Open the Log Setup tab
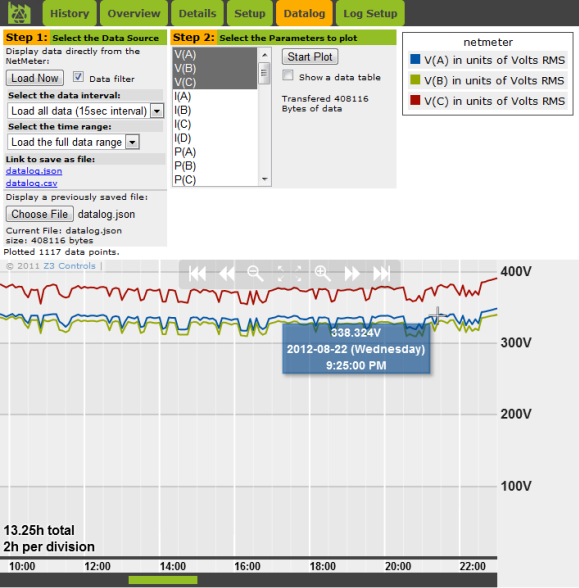 click(x=370, y=14)
